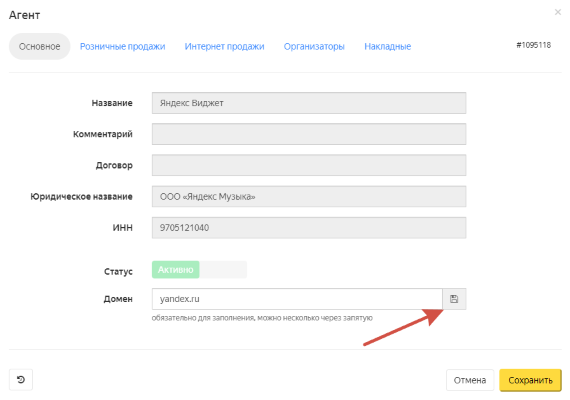Open the Накладные tab

click(388, 47)
